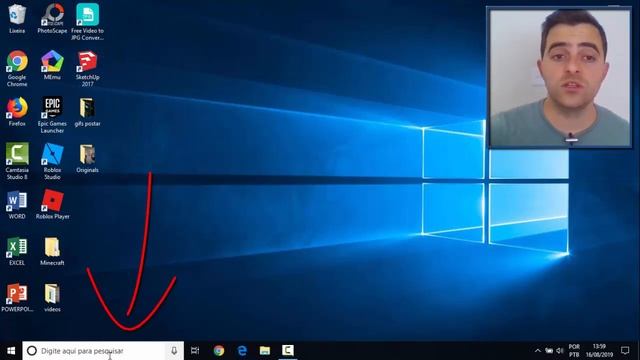Open the POR PTB language switcher
This screenshot has width=640, height=360.
(574, 351)
